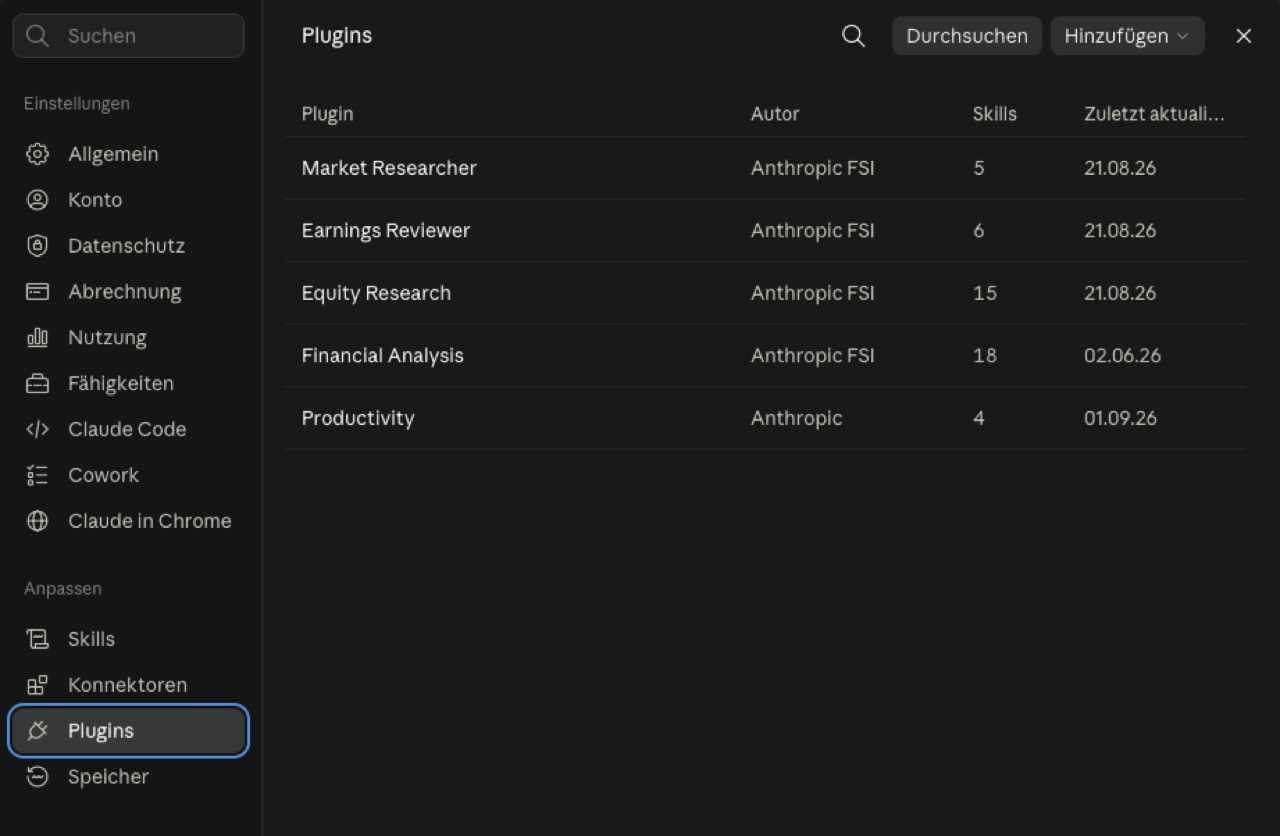Open the Konto settings section
The image size is (1280, 836).
point(129,200)
